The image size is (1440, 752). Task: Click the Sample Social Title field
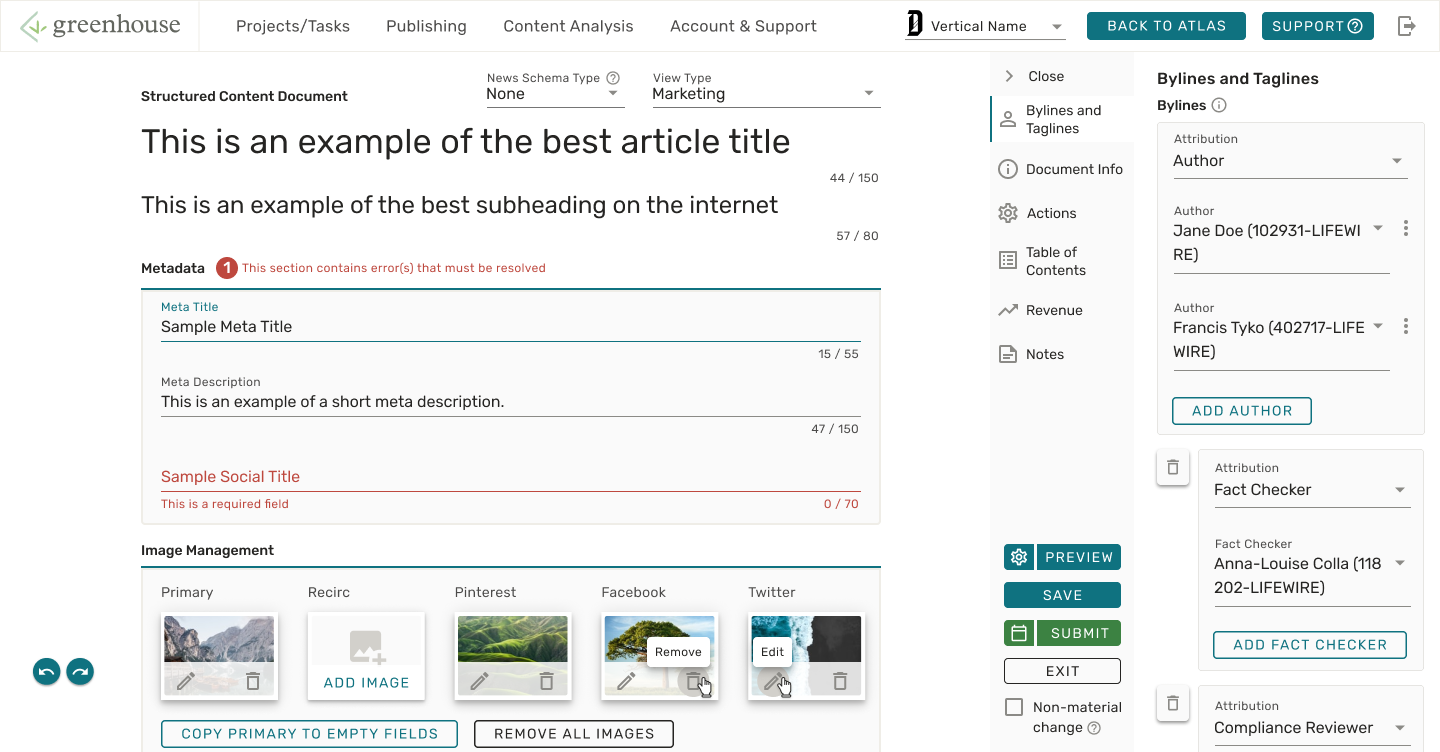(x=511, y=477)
